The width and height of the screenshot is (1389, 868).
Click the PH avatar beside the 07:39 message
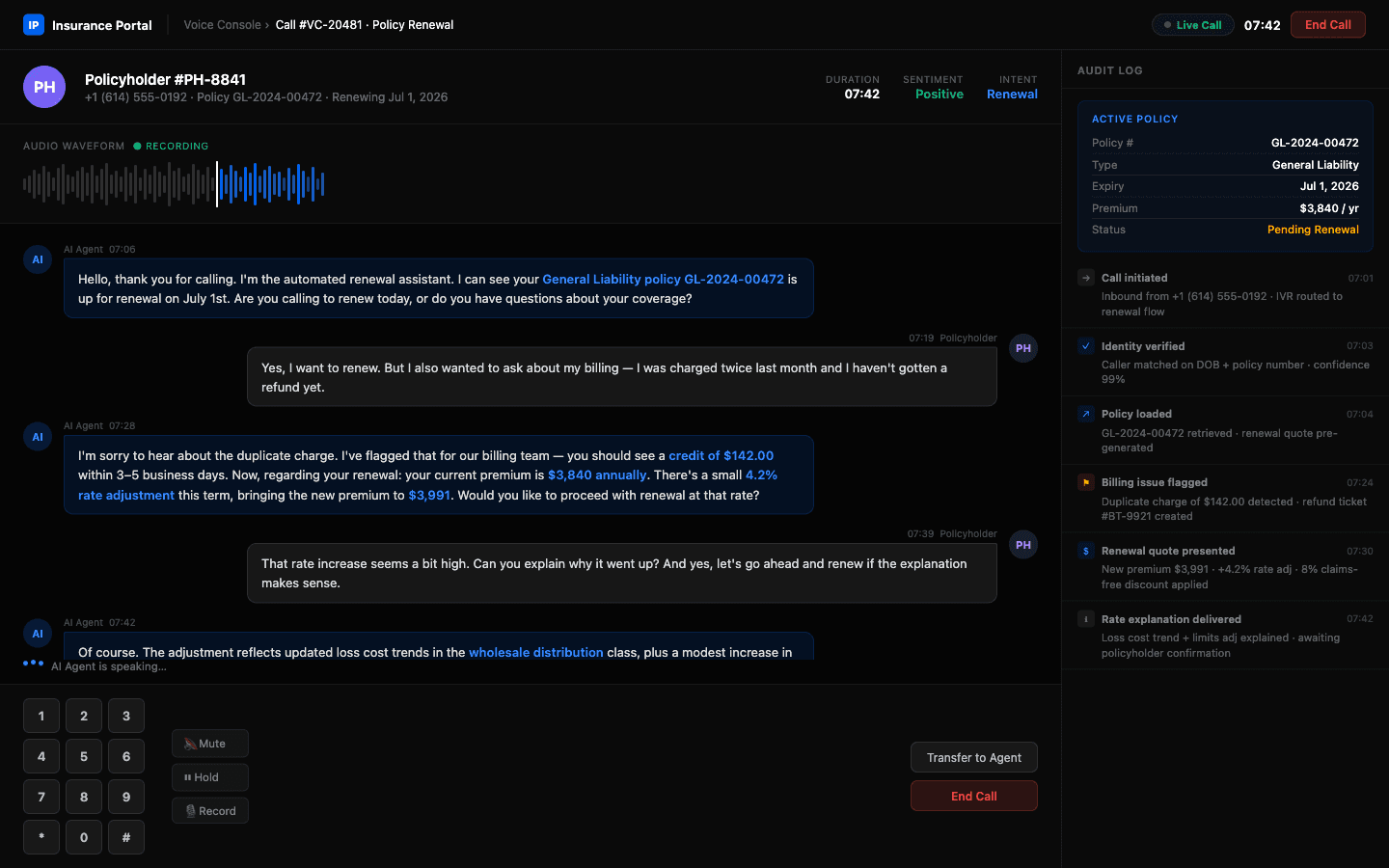point(1023,545)
